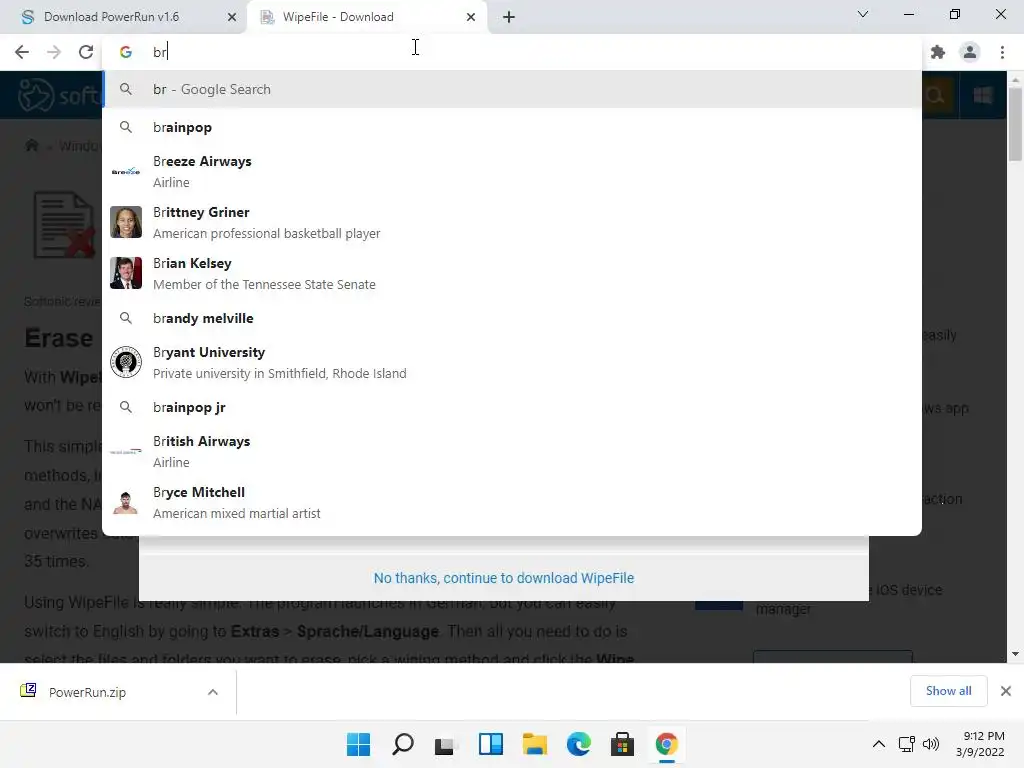Select the Brian Kelsey suggestion
Viewport: 1024px width, 768px height.
pos(512,274)
